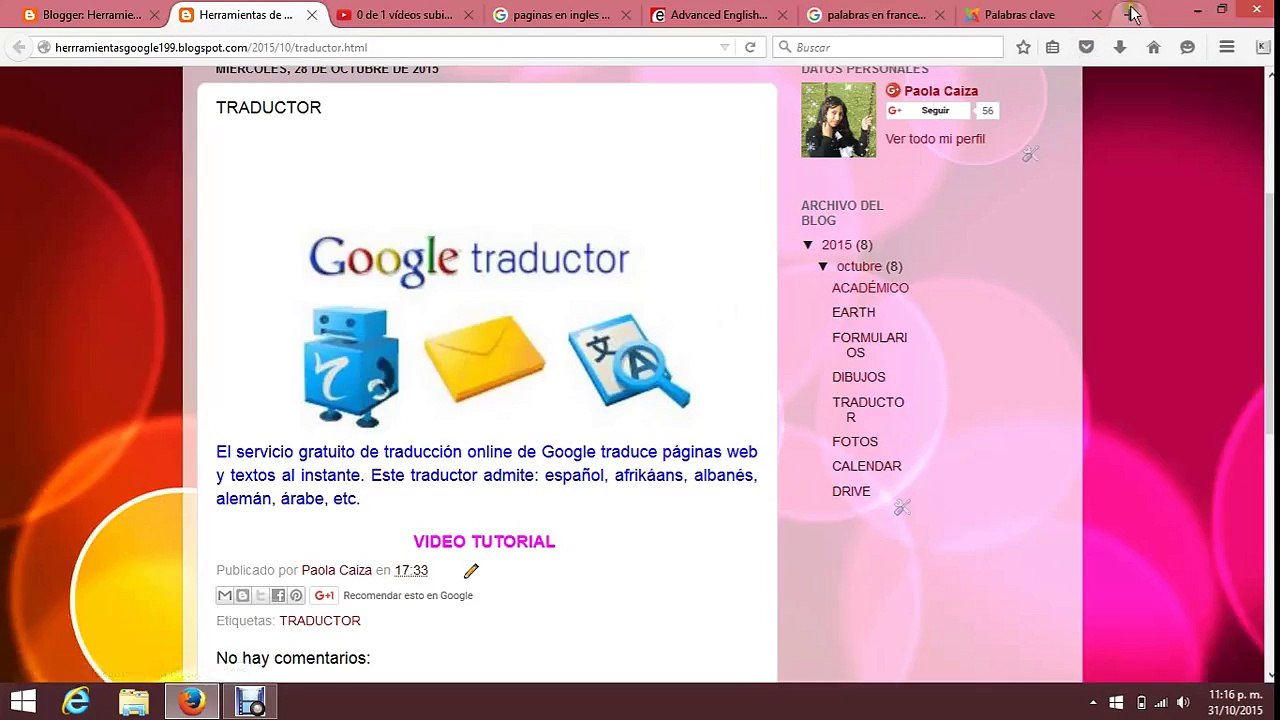Screen dimensions: 1280x720
Task: Switch to the YouTube vídeos subi... tab
Action: point(404,15)
